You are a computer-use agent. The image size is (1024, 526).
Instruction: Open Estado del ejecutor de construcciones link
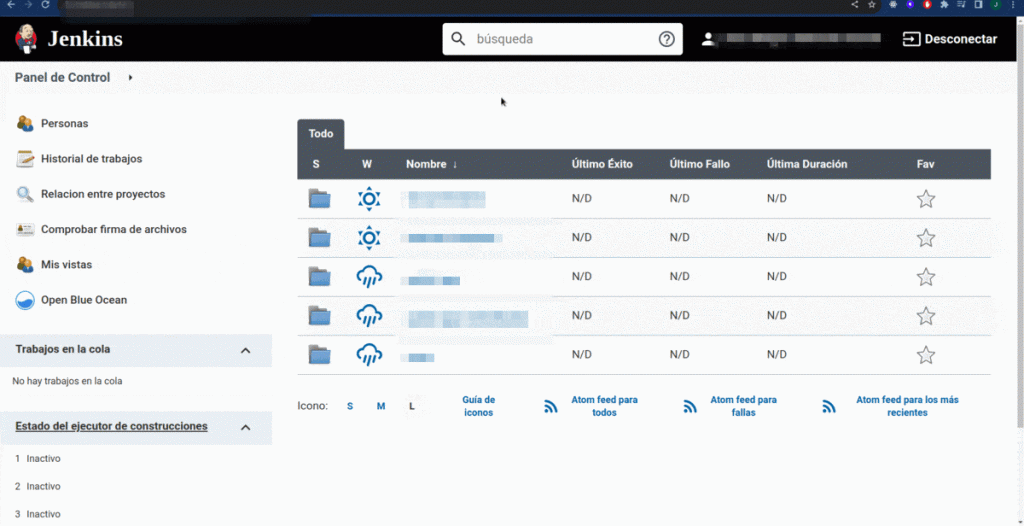pyautogui.click(x=112, y=427)
